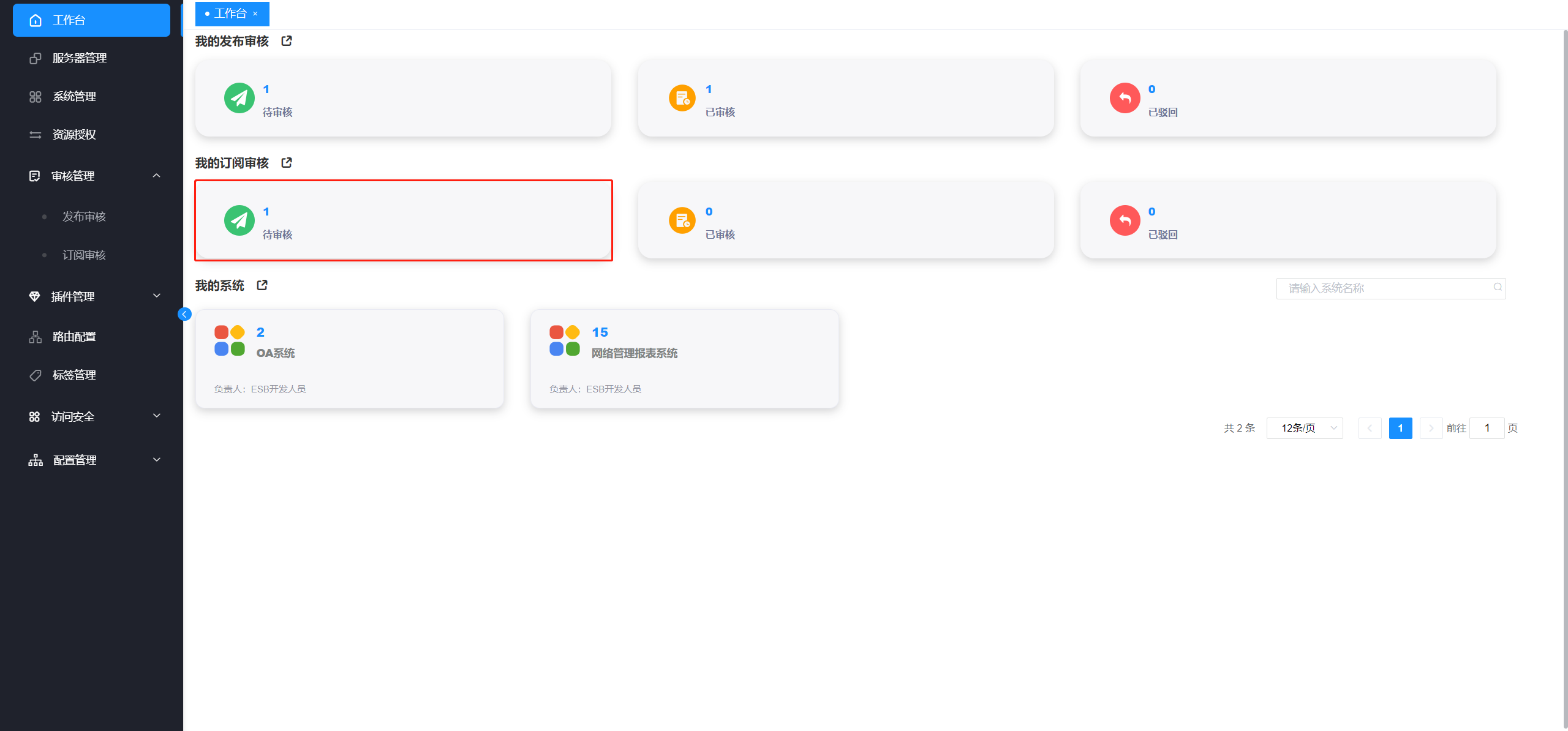Click the four-color app icon of OA系统
The image size is (1568, 731).
(x=230, y=340)
